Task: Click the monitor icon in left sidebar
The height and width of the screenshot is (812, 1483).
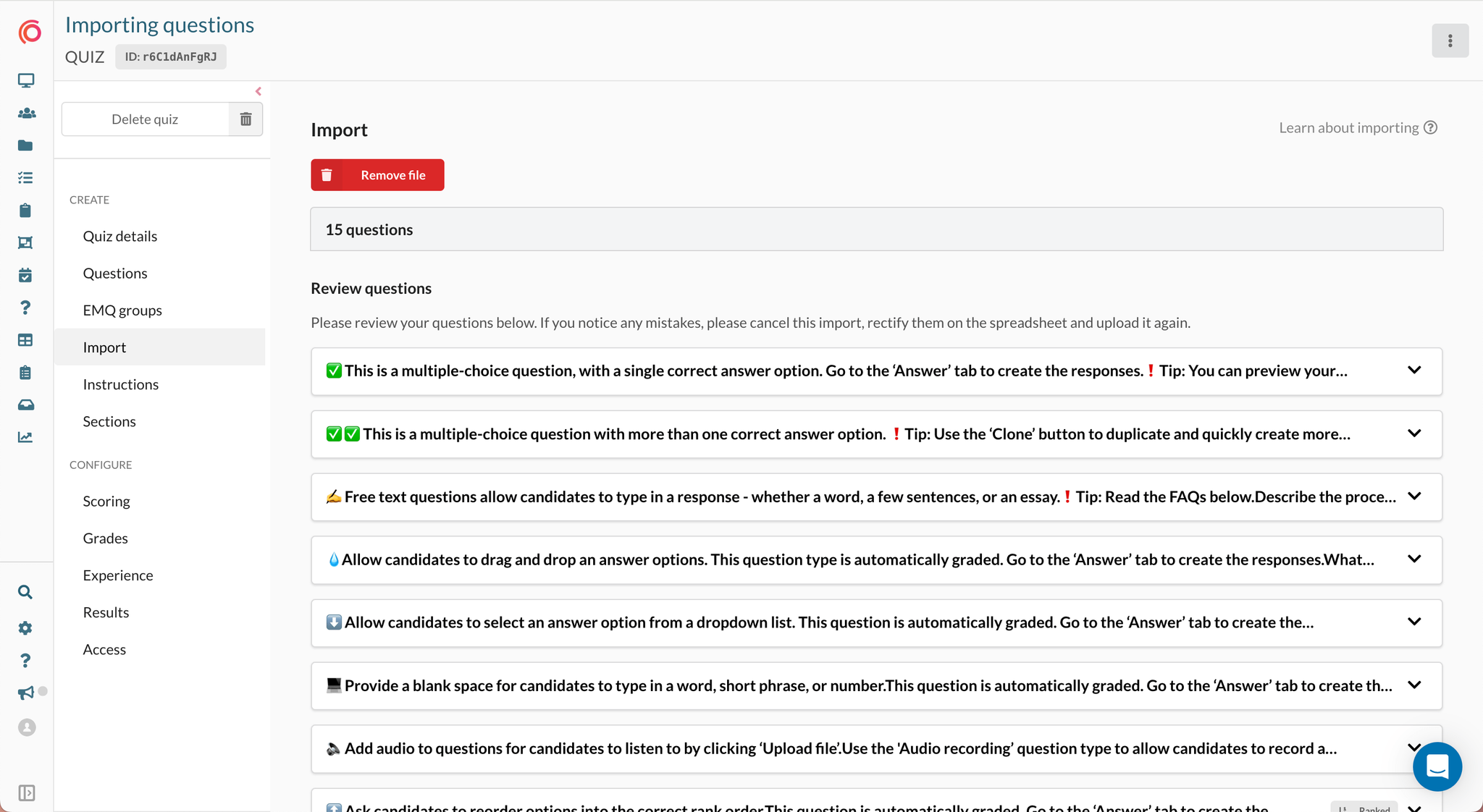Action: (26, 80)
